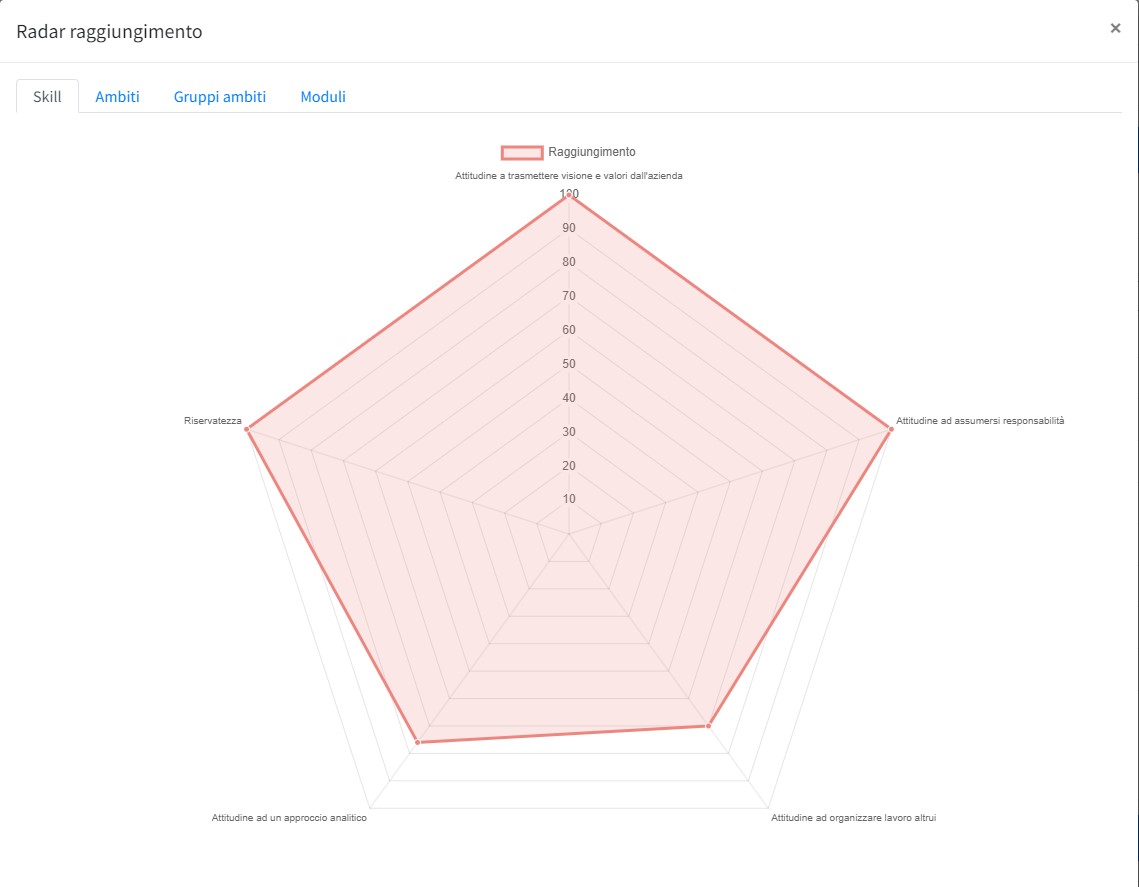Click the organizzare lavoro altrui data point
Viewport: 1139px width, 887px height.
pos(708,725)
